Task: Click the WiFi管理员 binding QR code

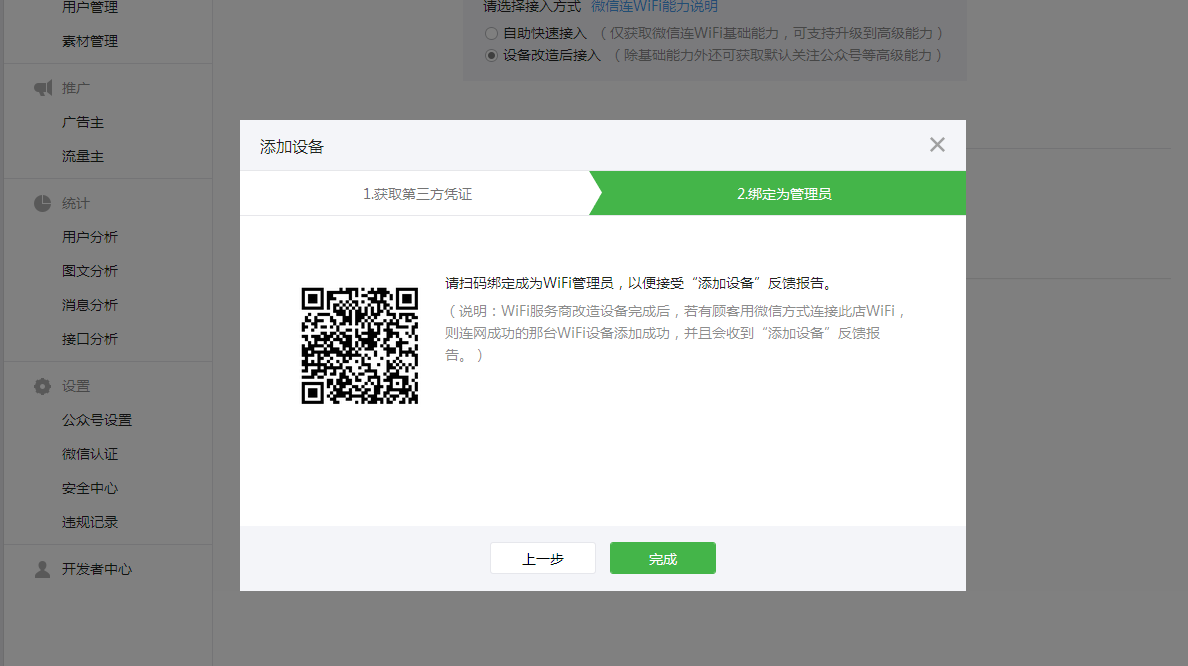Action: [359, 346]
